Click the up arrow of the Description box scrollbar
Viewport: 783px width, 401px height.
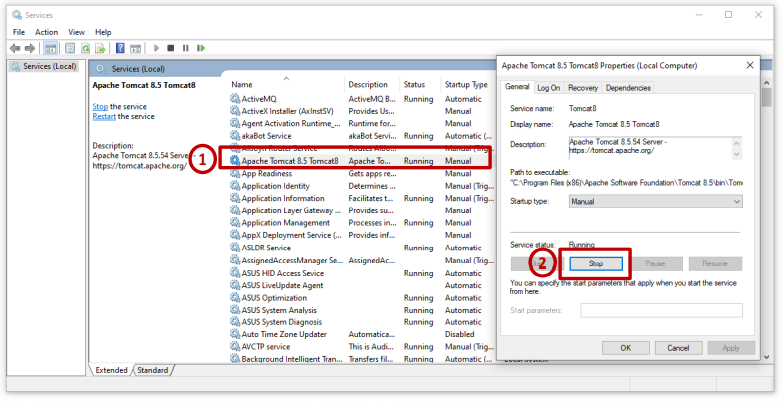click(x=737, y=143)
